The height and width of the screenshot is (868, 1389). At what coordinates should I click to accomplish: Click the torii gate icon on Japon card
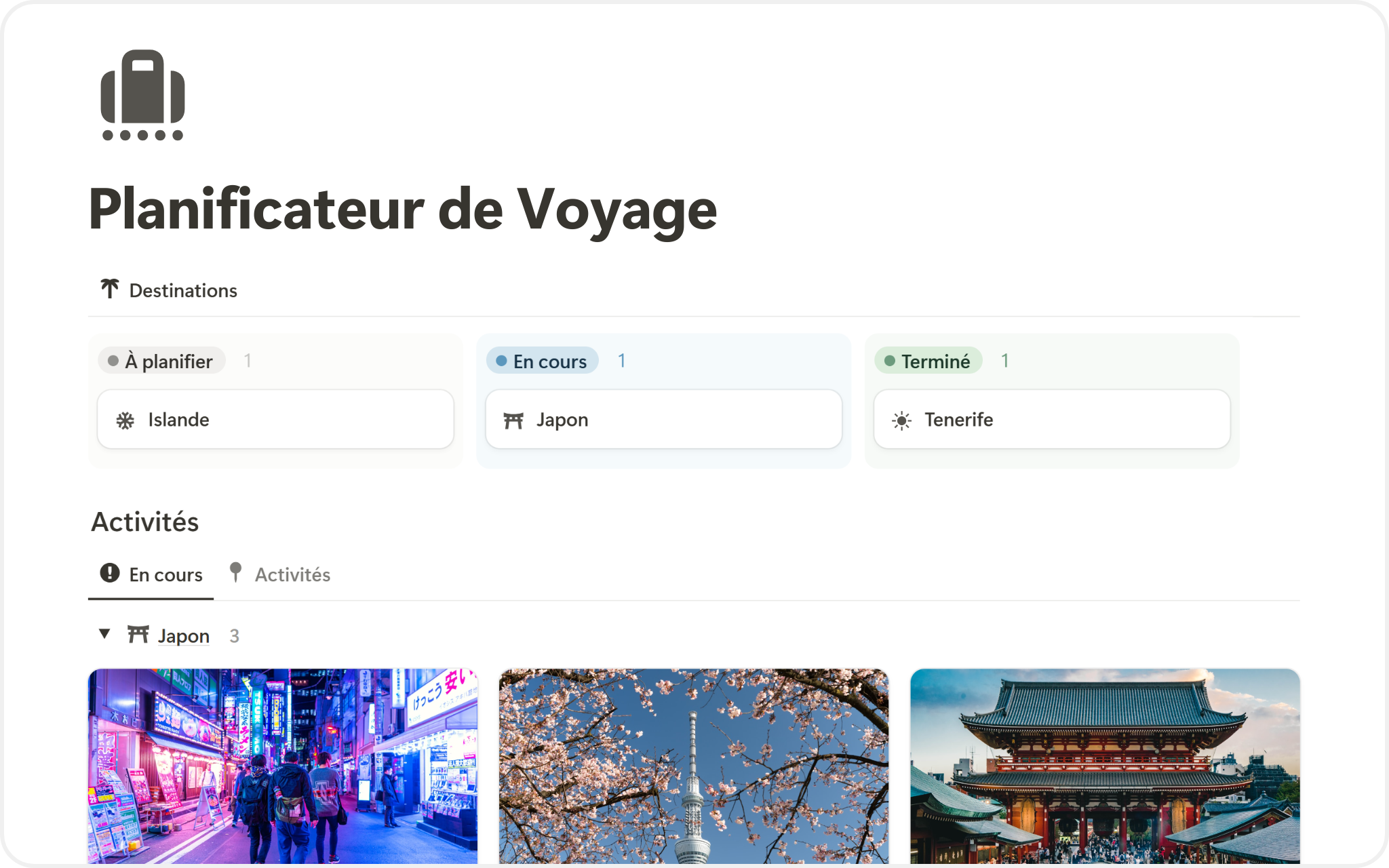click(513, 420)
